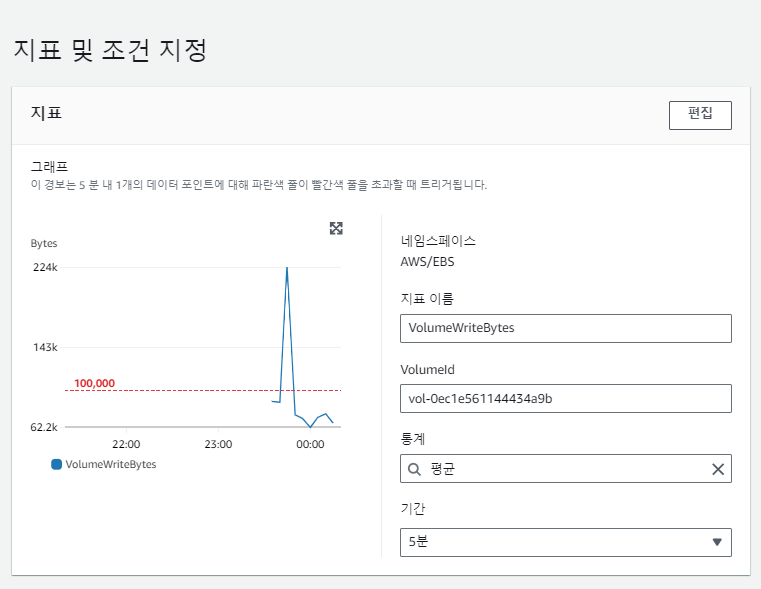This screenshot has height=589, width=761.
Task: Click the 편집 button in 지표 panel
Action: point(700,115)
